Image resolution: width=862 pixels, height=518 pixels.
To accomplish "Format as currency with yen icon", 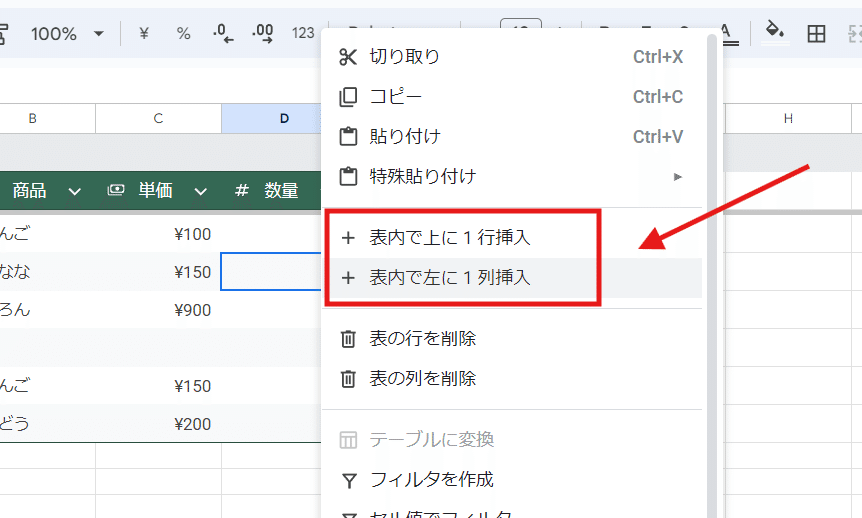I will (x=144, y=34).
